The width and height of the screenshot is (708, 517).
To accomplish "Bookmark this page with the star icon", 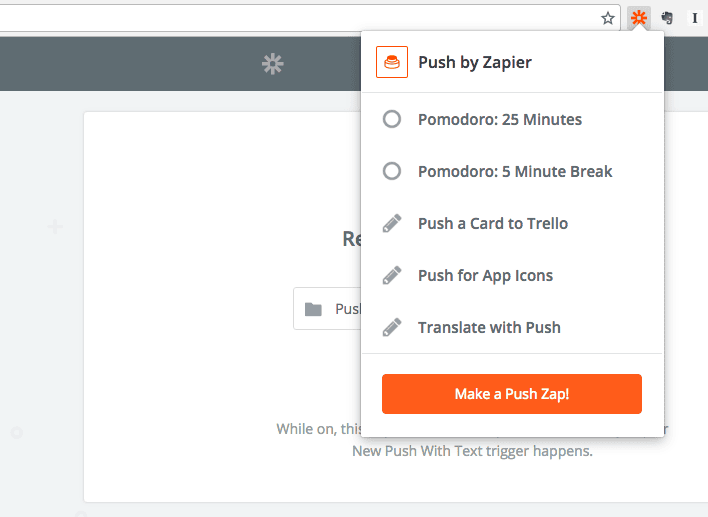I will pos(608,19).
